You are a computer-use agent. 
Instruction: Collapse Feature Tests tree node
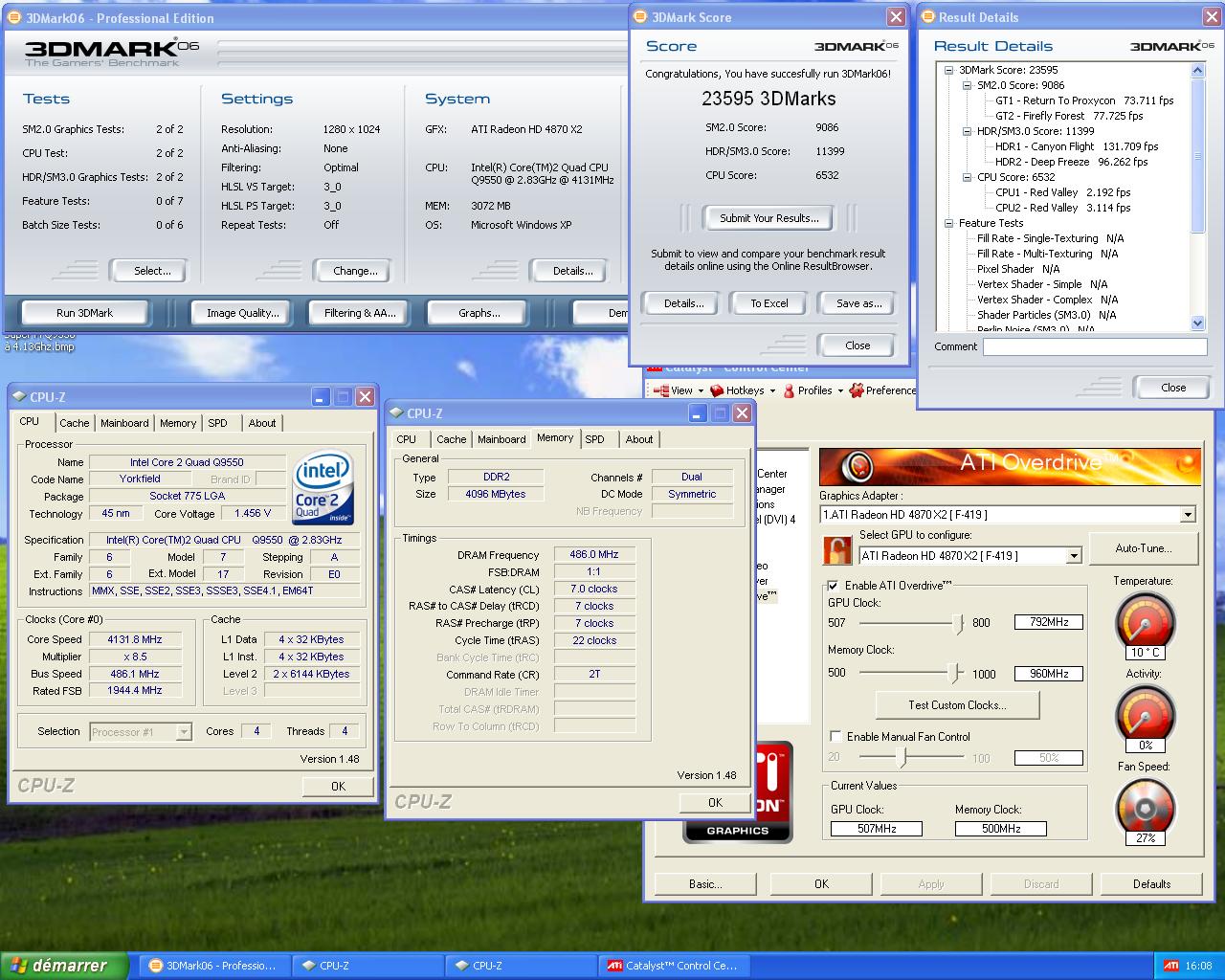tap(948, 223)
